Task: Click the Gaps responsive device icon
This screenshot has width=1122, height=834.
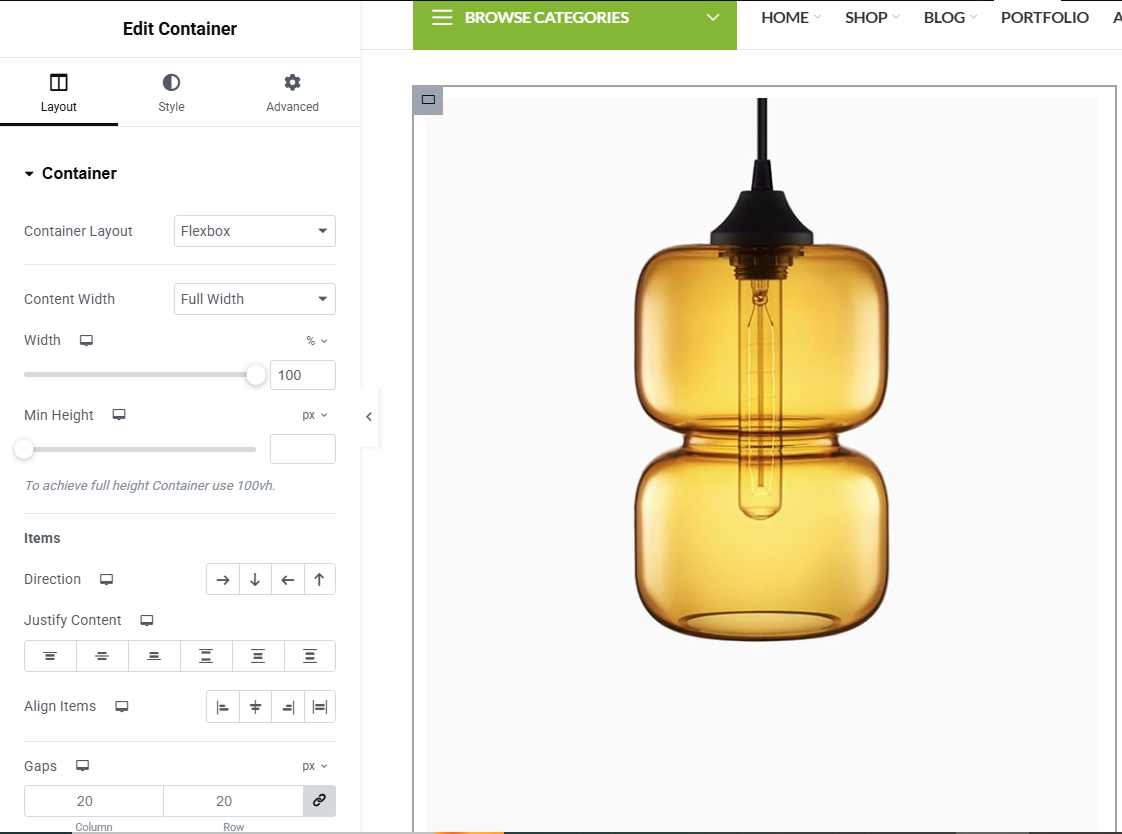Action: click(82, 765)
